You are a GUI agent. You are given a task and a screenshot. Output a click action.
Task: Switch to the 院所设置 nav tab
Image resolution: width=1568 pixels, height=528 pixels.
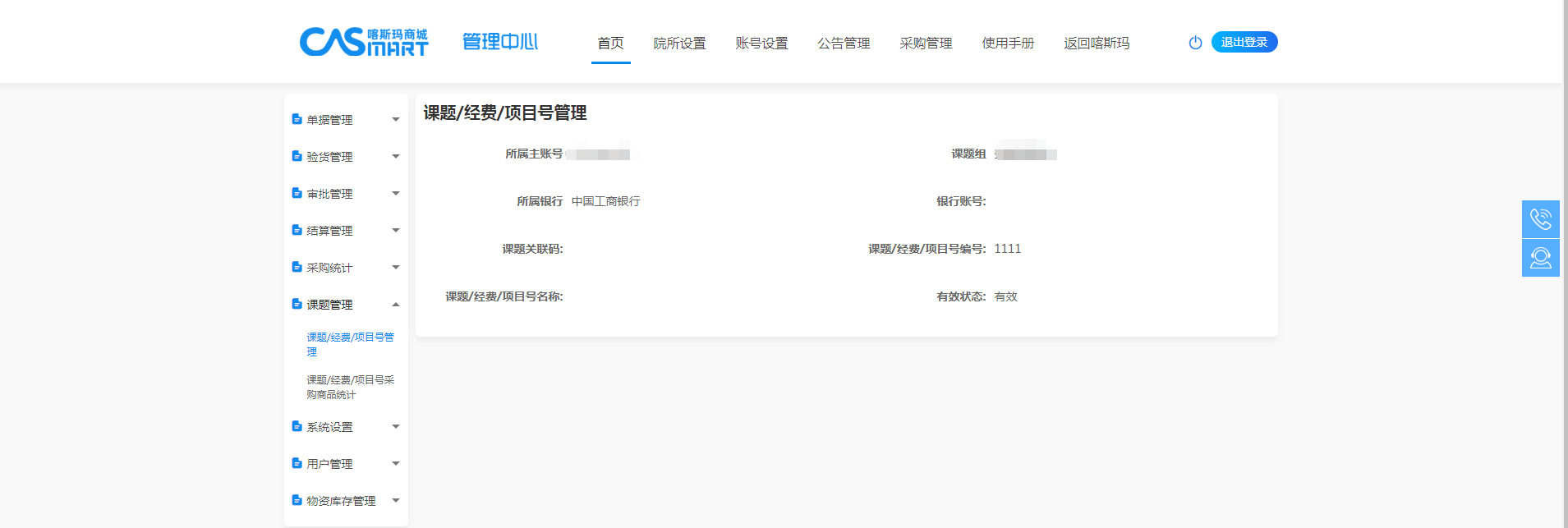pos(679,44)
